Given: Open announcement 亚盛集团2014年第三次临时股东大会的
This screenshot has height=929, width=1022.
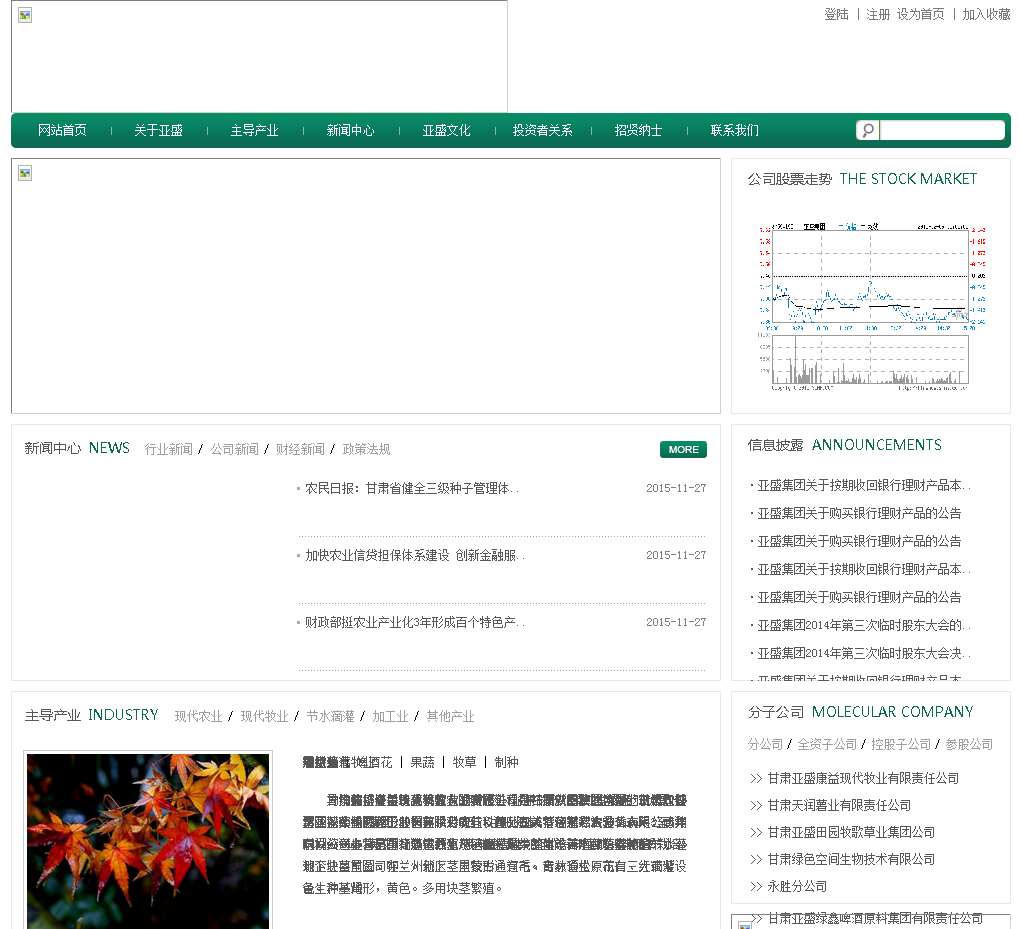Looking at the screenshot, I should (864, 625).
